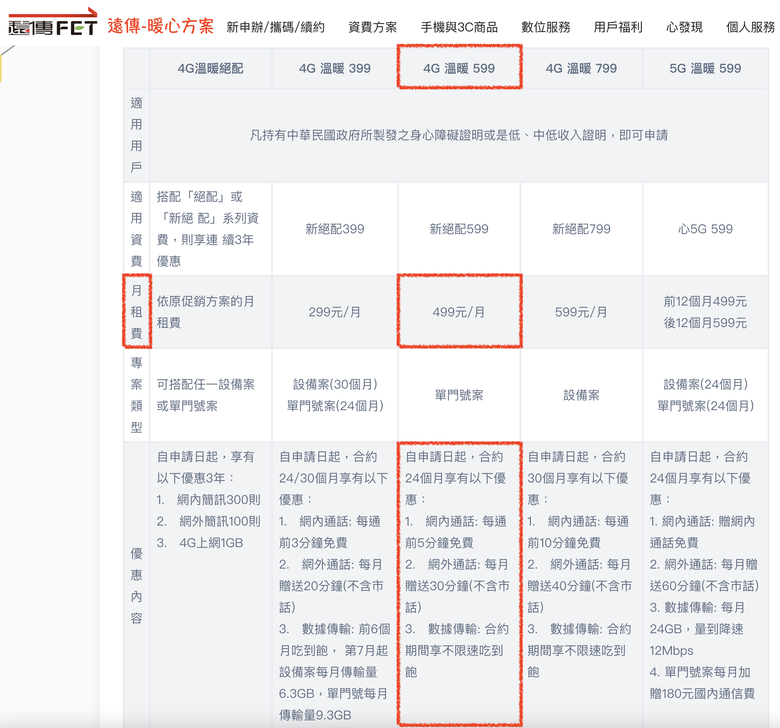Open the 遠傳-暖心方案 page title link
This screenshot has height=728, width=780.
pyautogui.click(x=161, y=26)
